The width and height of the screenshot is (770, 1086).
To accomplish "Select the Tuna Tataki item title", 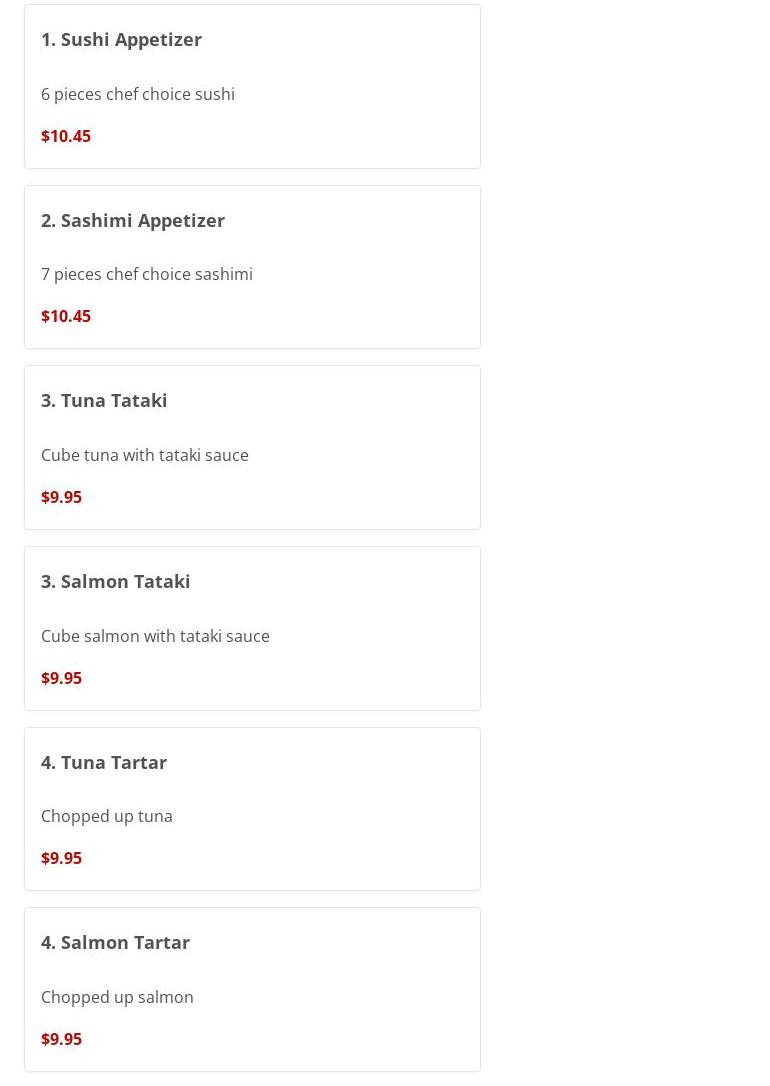I will (104, 400).
